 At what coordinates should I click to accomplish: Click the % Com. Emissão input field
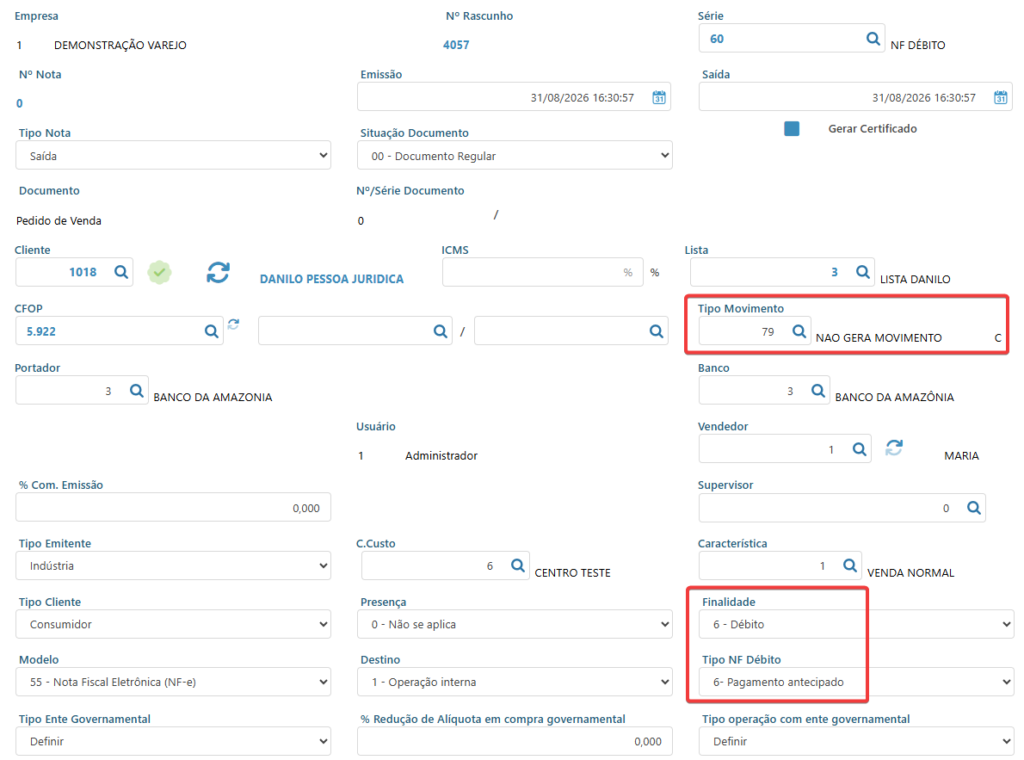click(x=173, y=507)
